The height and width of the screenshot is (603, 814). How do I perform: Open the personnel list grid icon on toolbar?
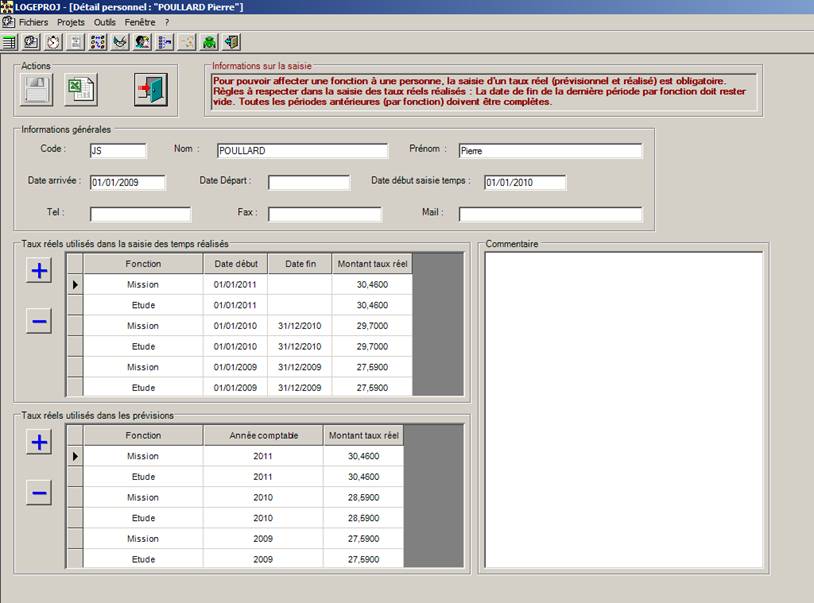tap(9, 41)
